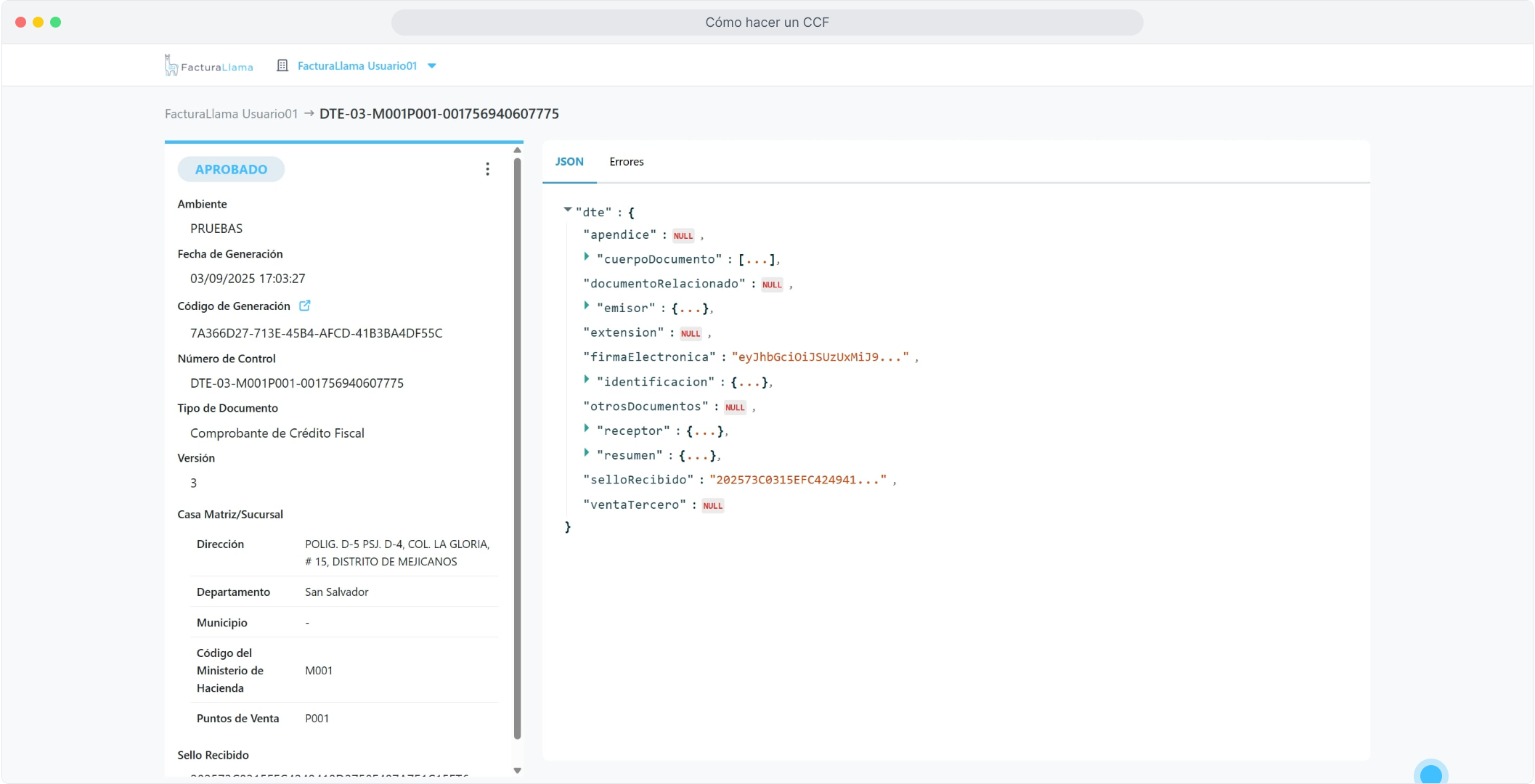Open the three-dot options menu
1535x784 pixels.
[487, 169]
